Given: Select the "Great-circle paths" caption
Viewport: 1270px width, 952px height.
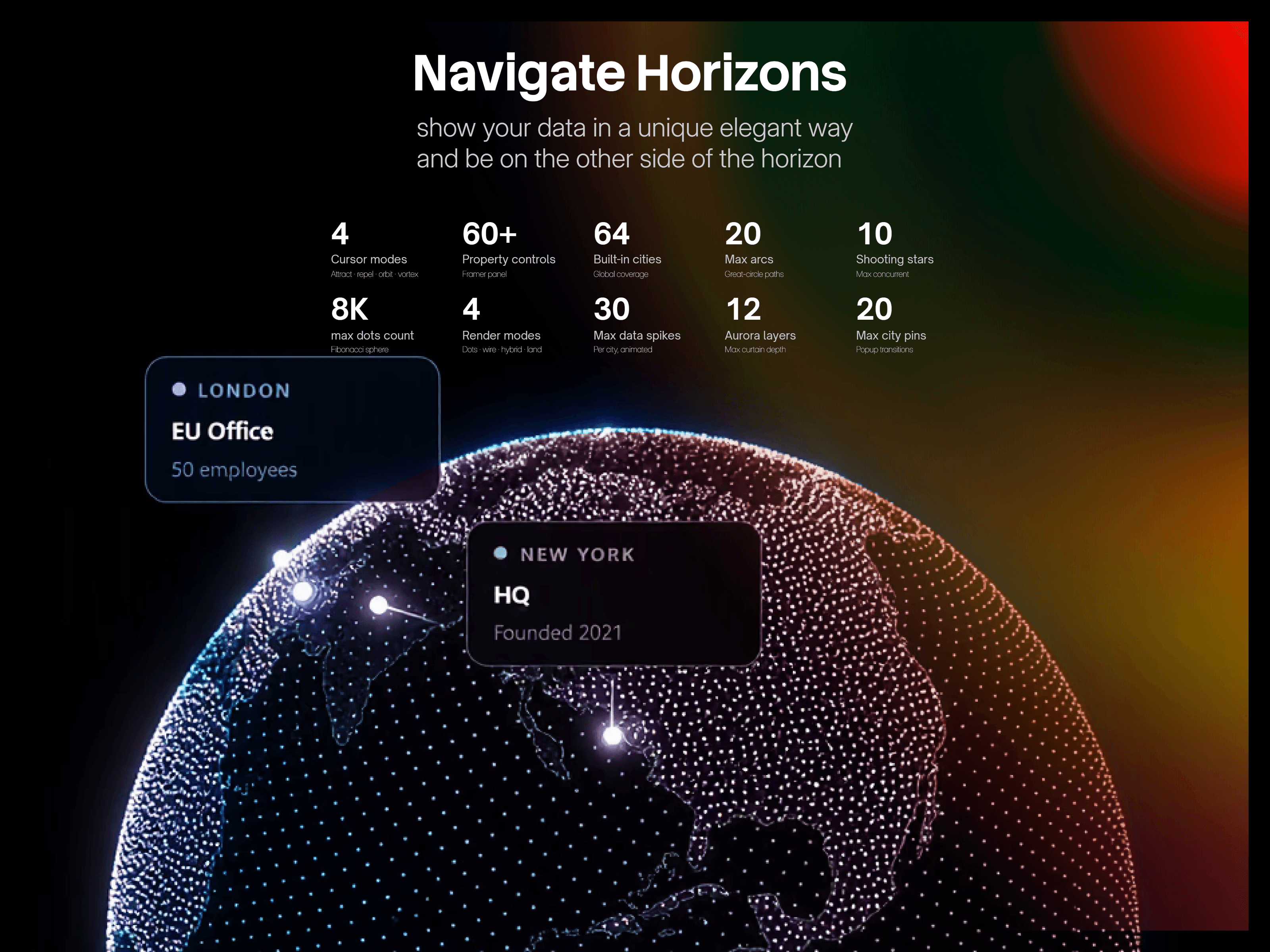Looking at the screenshot, I should [754, 274].
